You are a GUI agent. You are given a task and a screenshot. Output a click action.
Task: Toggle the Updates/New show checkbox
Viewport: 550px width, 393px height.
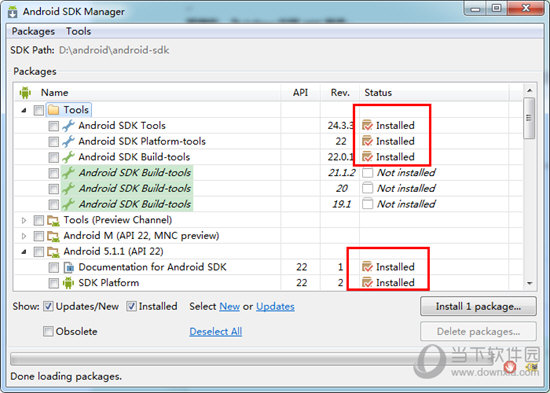[48, 306]
